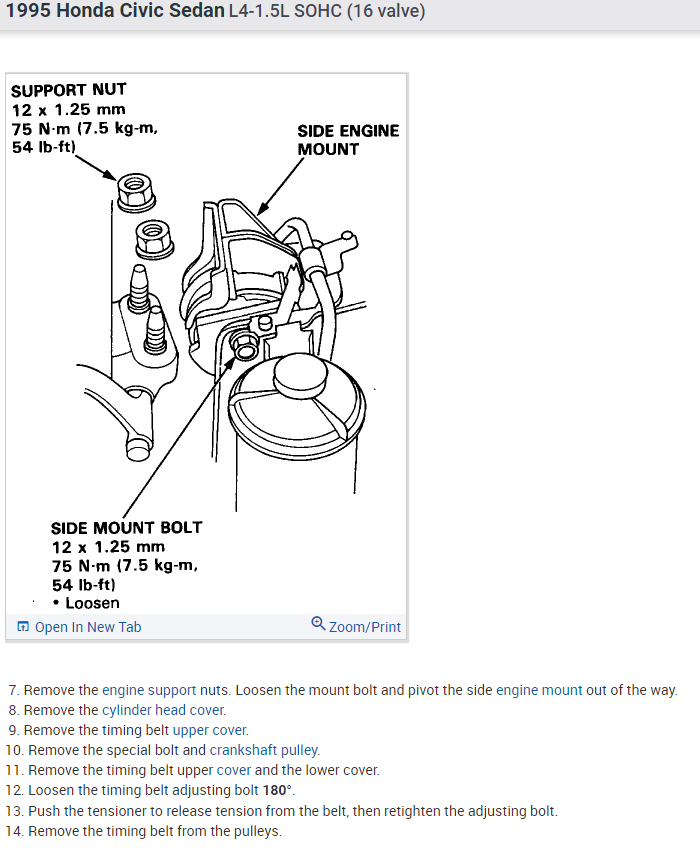Click the engine mount diagram image

206,344
